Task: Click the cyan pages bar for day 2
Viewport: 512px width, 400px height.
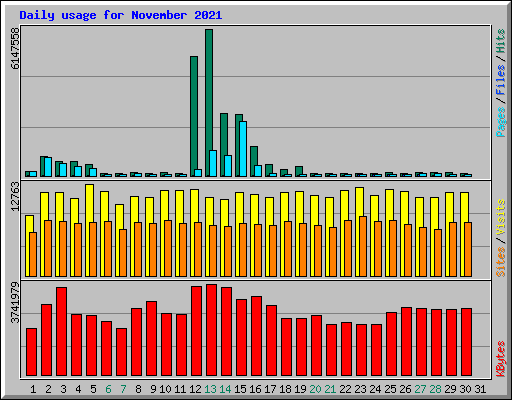Action: click(x=48, y=167)
